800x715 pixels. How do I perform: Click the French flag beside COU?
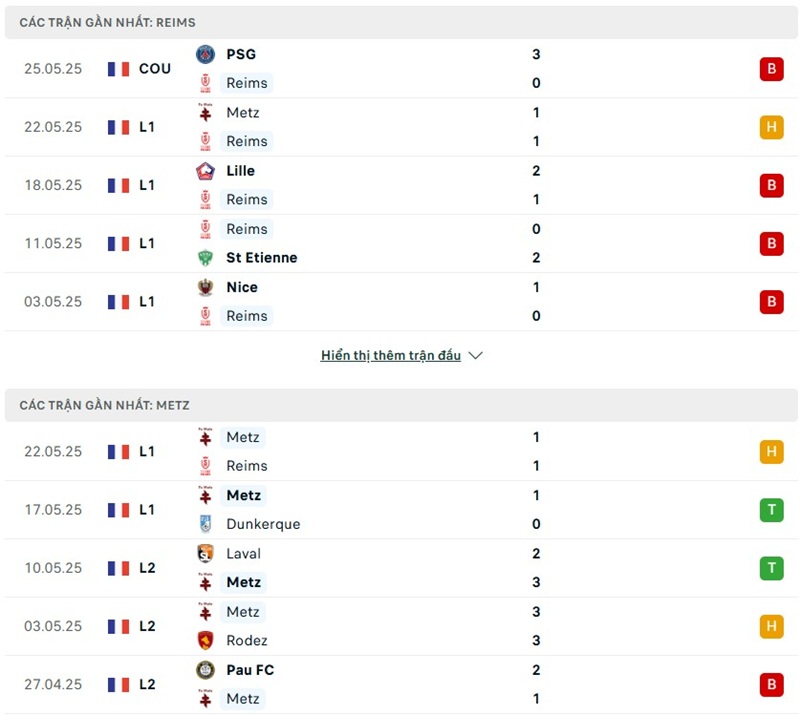click(119, 69)
